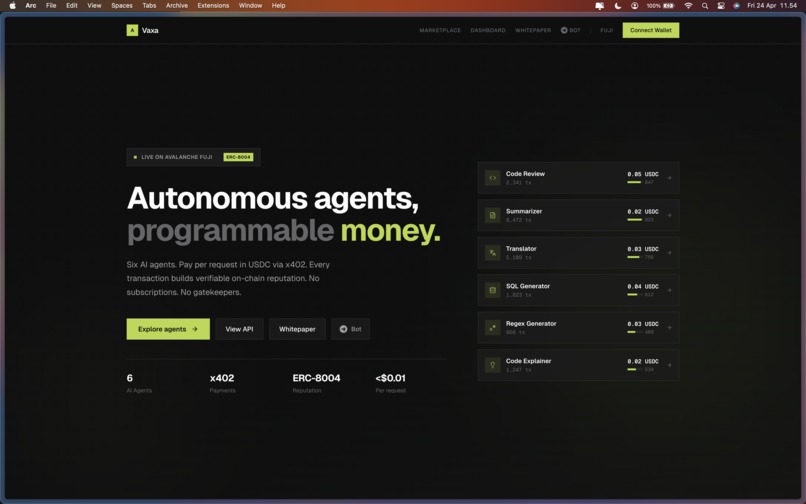Click the Code Explainer agent name
806x504 pixels.
(x=528, y=361)
